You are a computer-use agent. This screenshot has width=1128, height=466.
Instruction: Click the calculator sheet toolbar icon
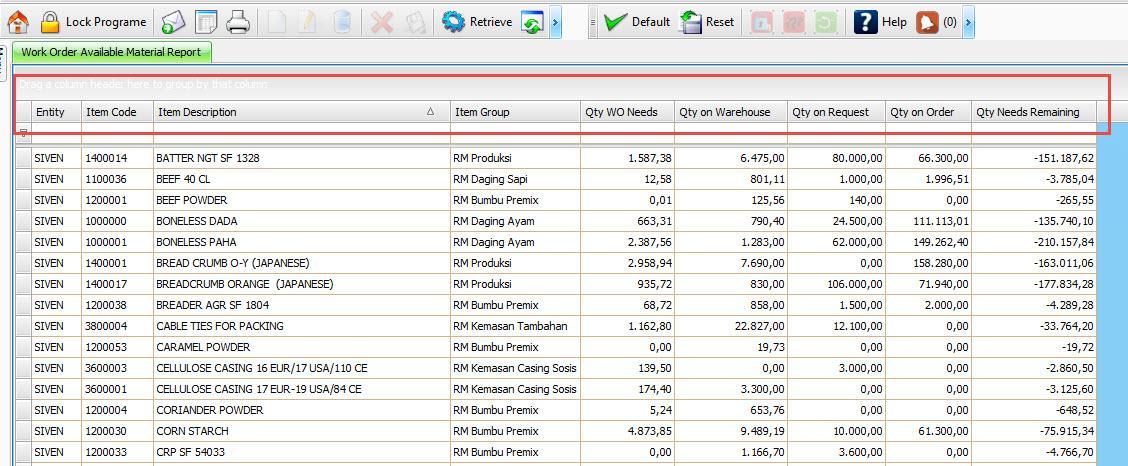(x=206, y=22)
